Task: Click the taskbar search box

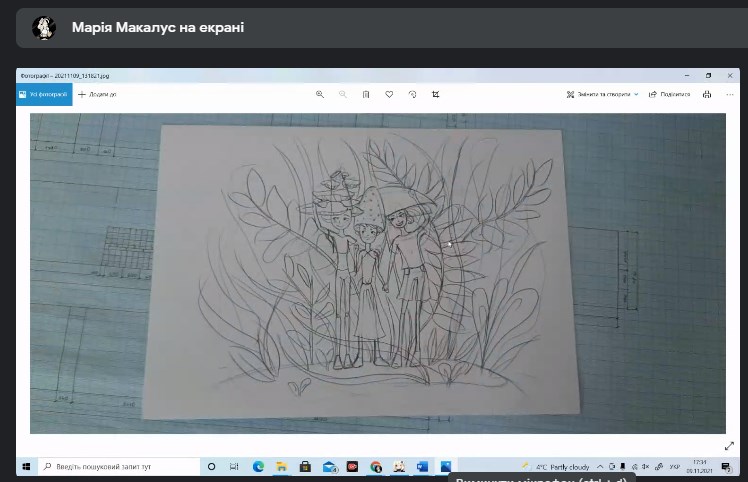Action: coord(119,466)
